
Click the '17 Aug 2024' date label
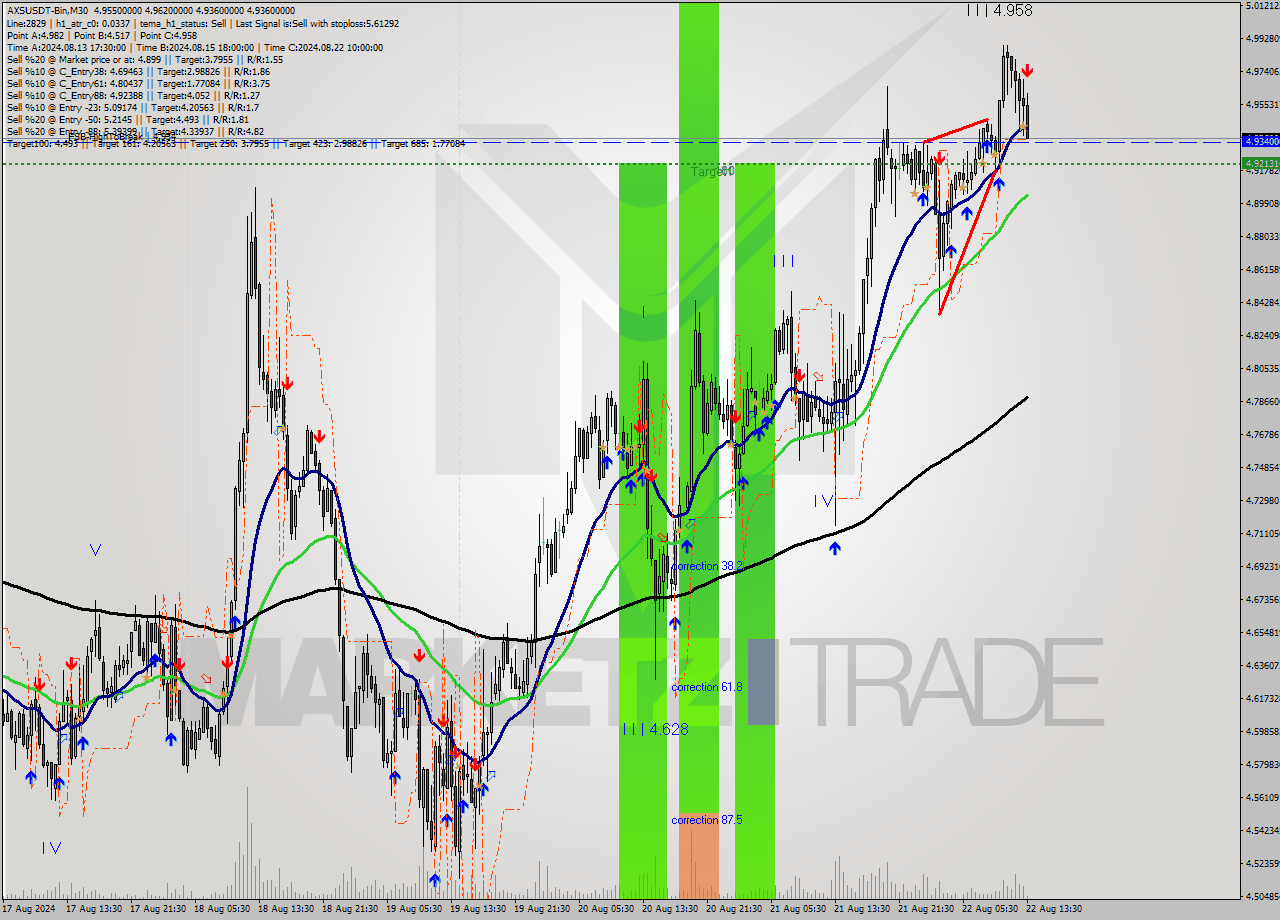click(30, 909)
